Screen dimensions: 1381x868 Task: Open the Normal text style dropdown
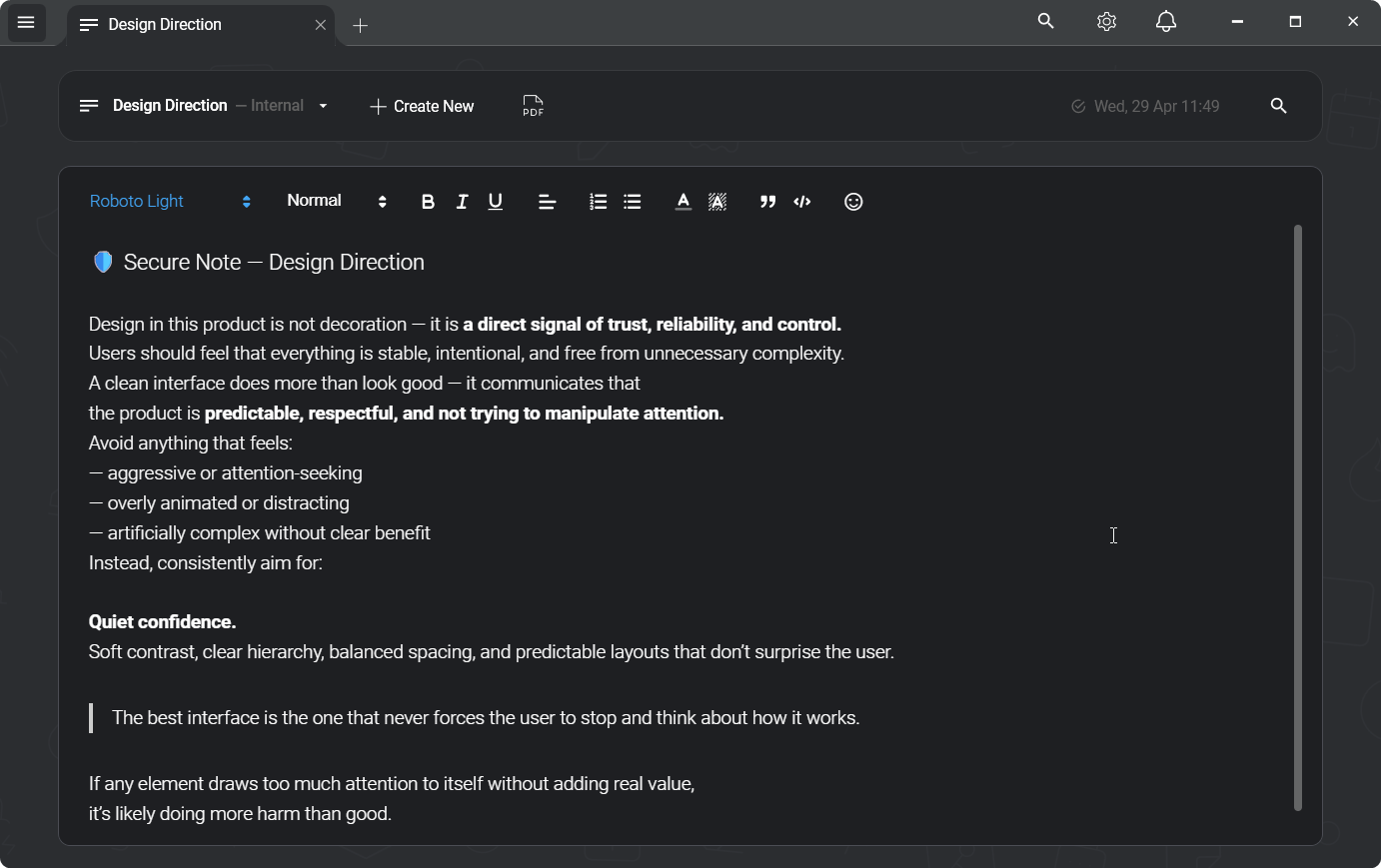coord(336,202)
